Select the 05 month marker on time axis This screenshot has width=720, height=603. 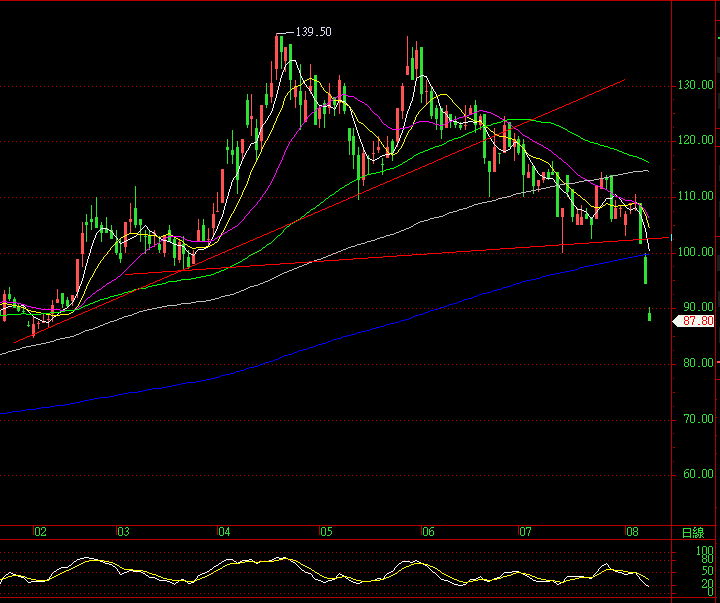click(326, 532)
